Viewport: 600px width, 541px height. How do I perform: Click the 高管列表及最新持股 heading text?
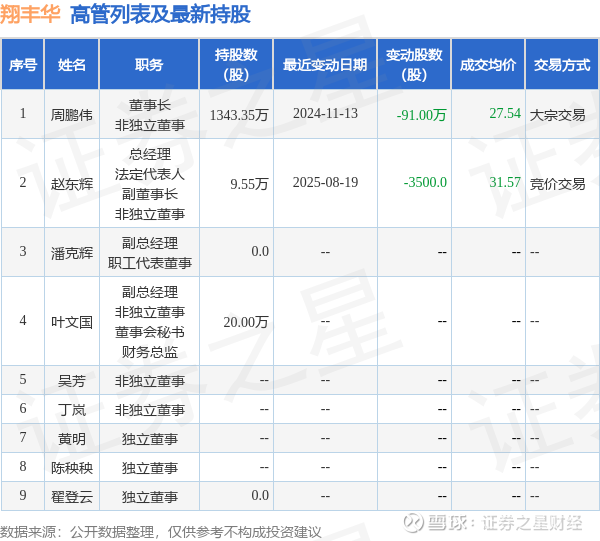coord(160,15)
